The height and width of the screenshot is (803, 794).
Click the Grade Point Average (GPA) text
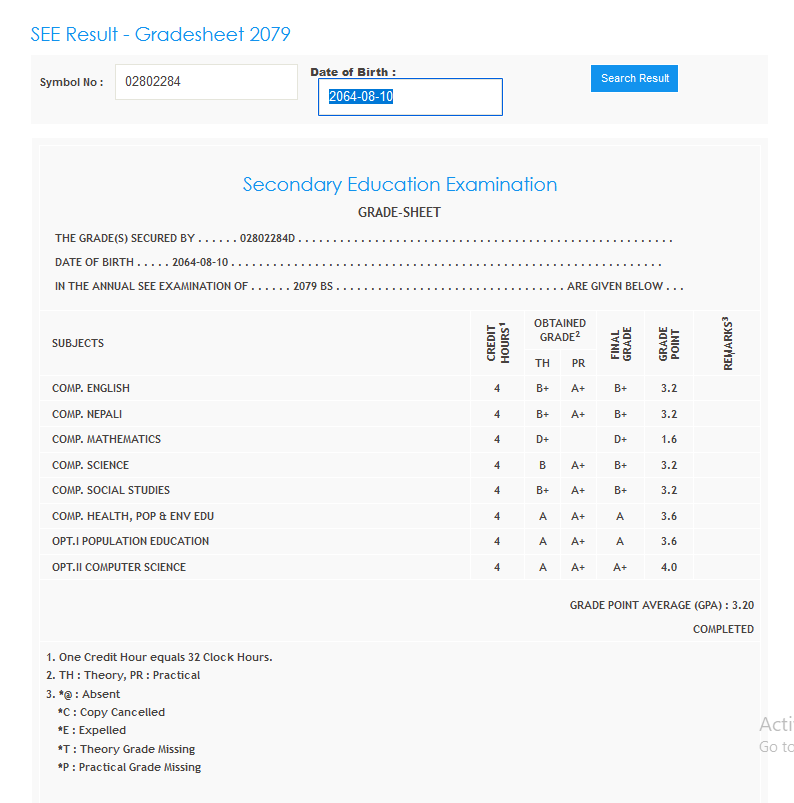click(661, 605)
